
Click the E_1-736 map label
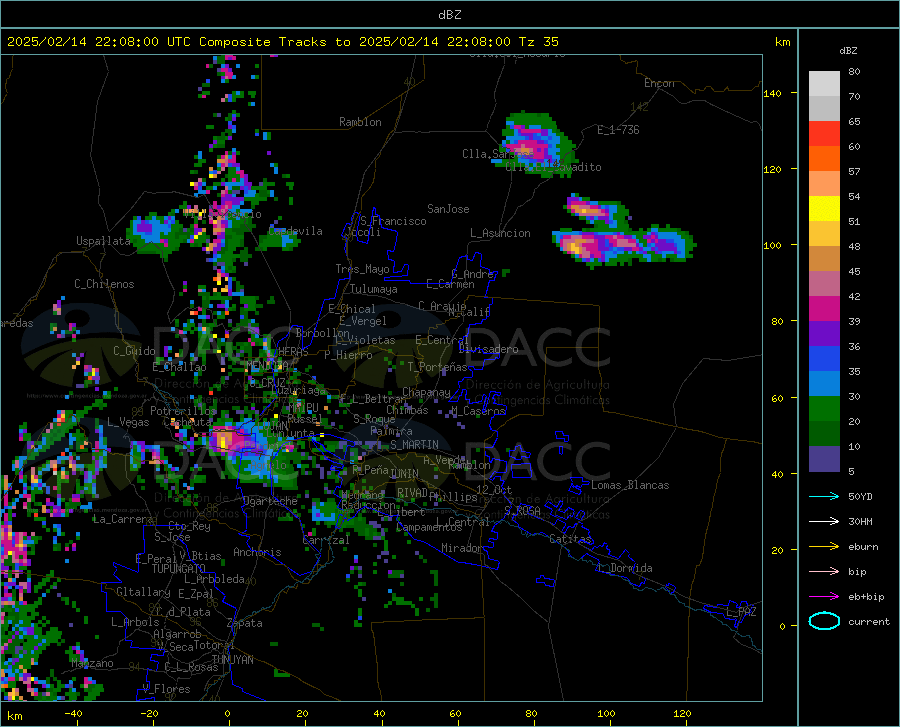(x=618, y=130)
